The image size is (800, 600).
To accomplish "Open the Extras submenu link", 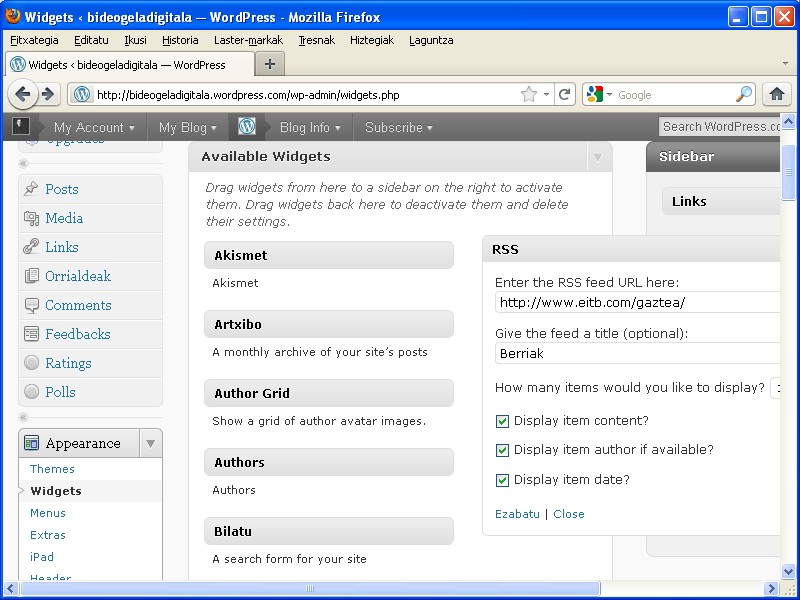I will 47,535.
